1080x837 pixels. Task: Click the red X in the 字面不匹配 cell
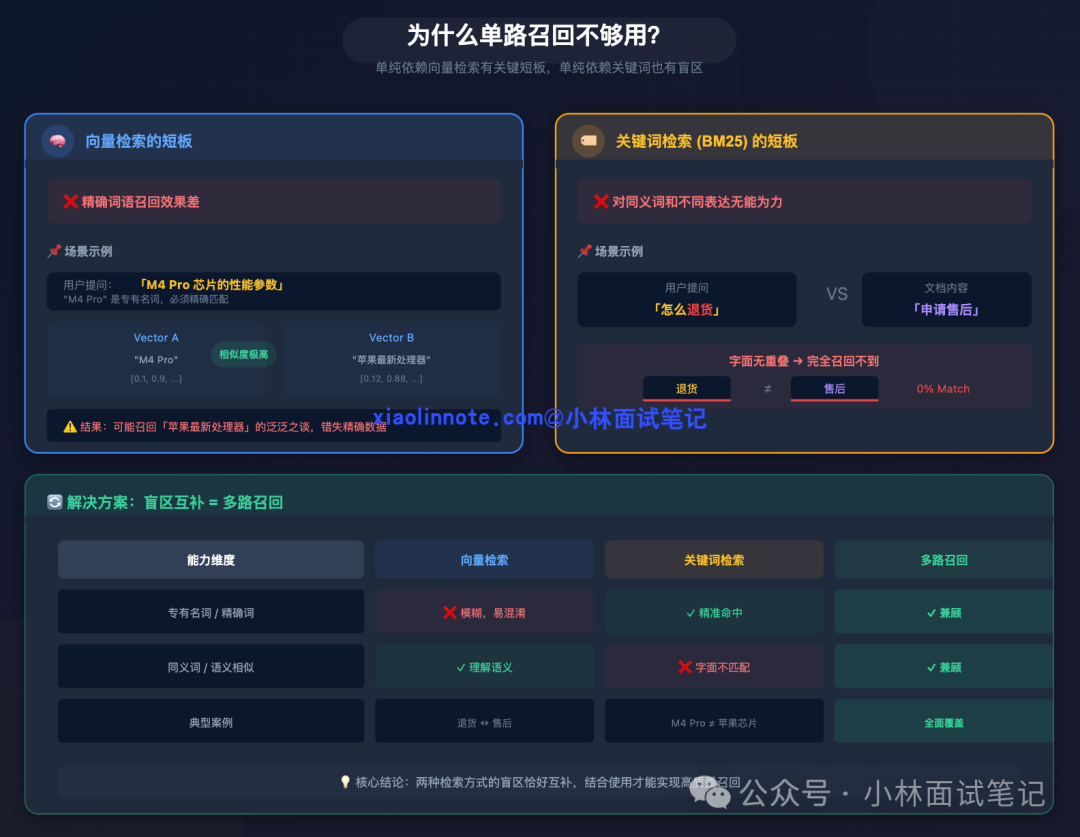685,667
